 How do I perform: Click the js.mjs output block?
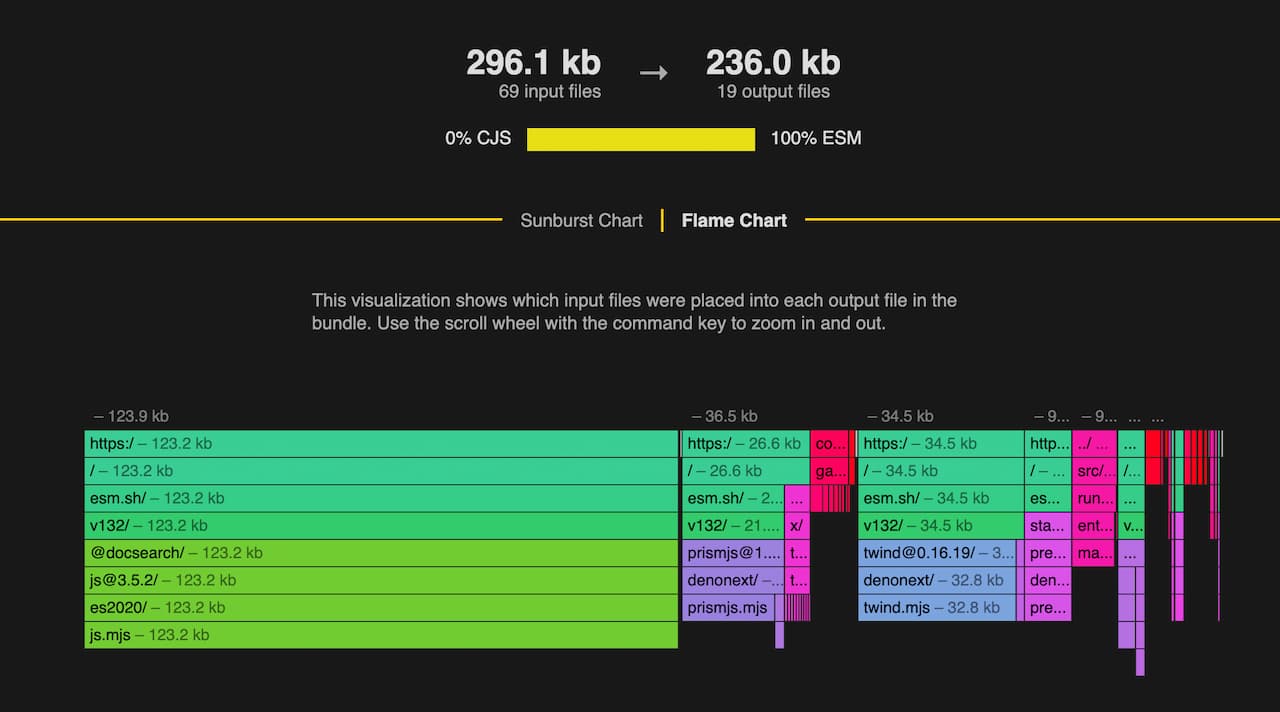(380, 634)
